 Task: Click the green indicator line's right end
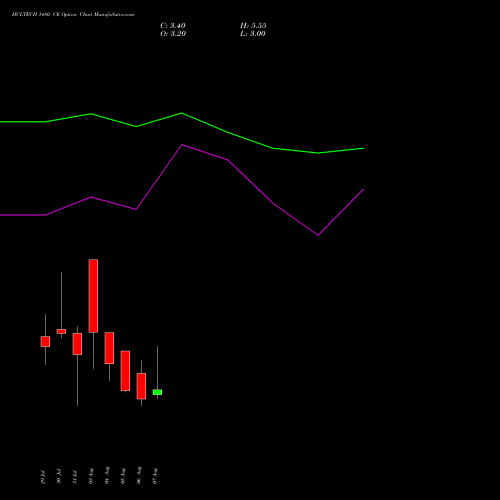363,148
